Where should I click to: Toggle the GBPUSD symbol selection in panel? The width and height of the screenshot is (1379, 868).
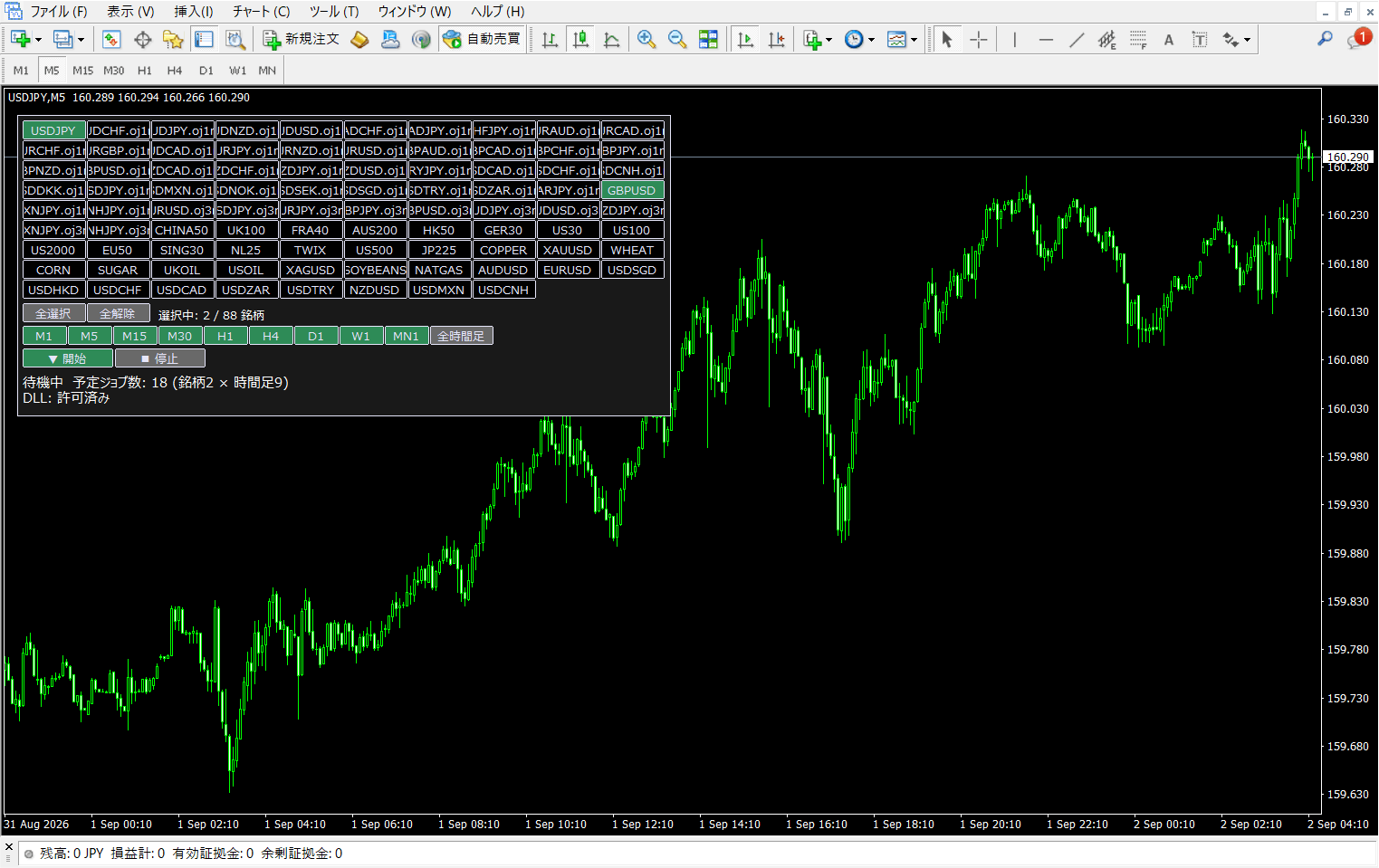[x=632, y=190]
